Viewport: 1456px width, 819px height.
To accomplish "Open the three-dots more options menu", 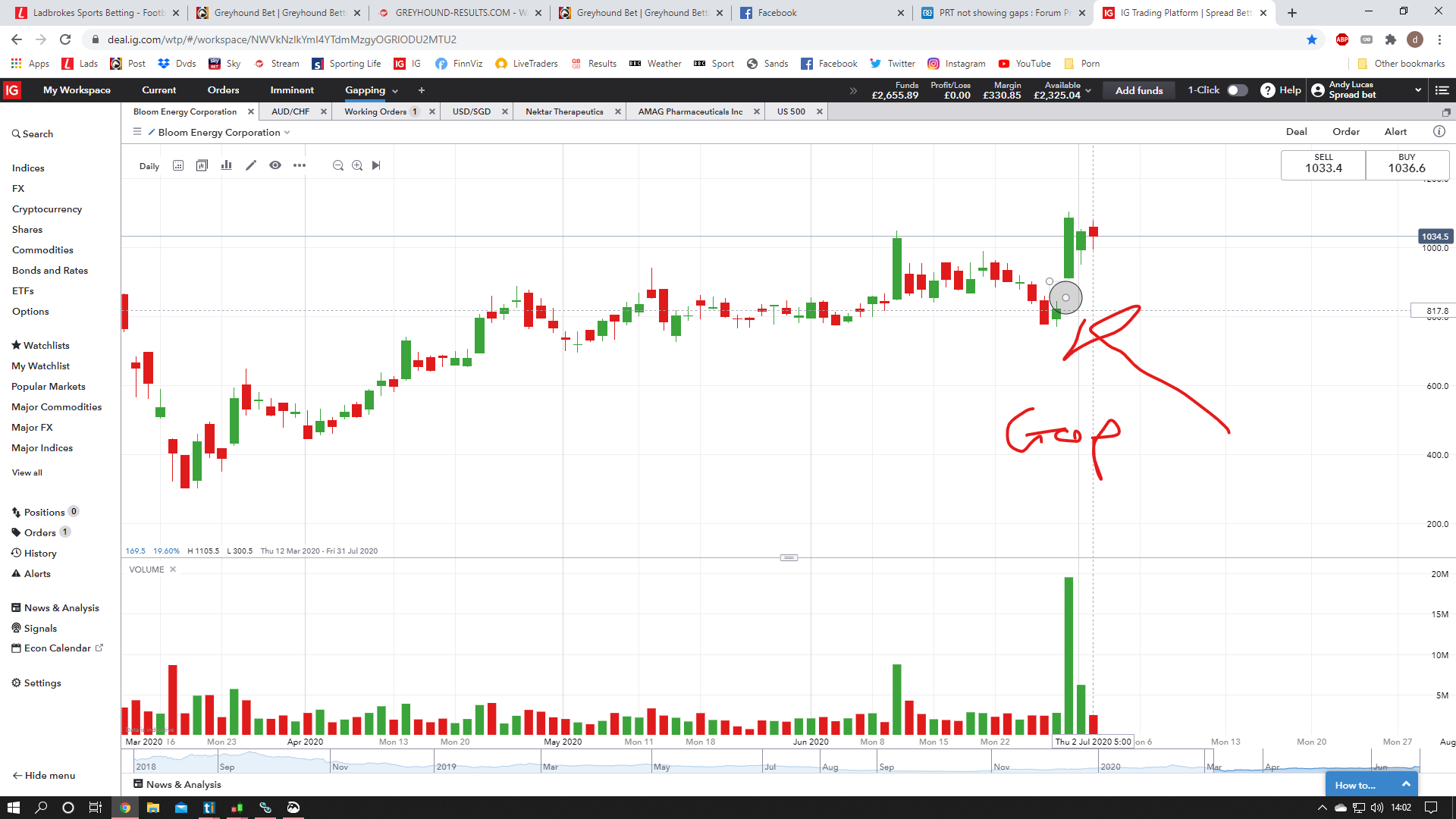I will tap(300, 165).
